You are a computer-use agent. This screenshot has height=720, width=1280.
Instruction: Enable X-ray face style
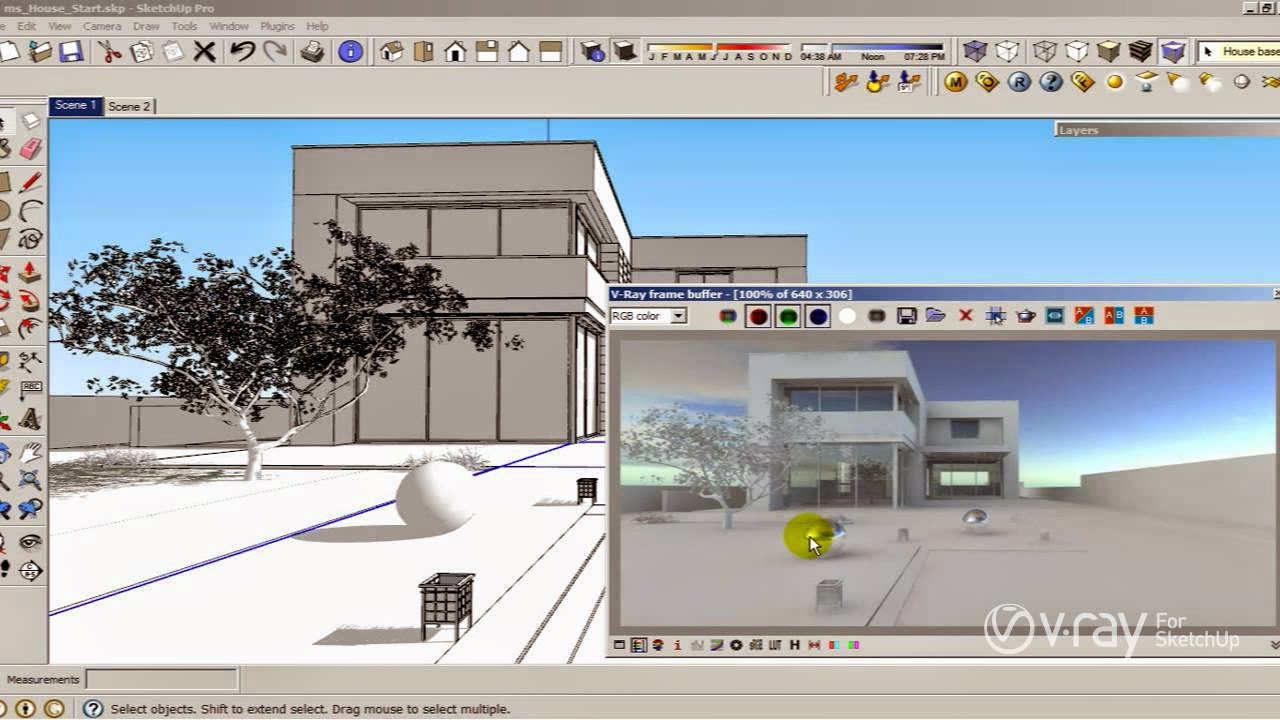tap(975, 51)
